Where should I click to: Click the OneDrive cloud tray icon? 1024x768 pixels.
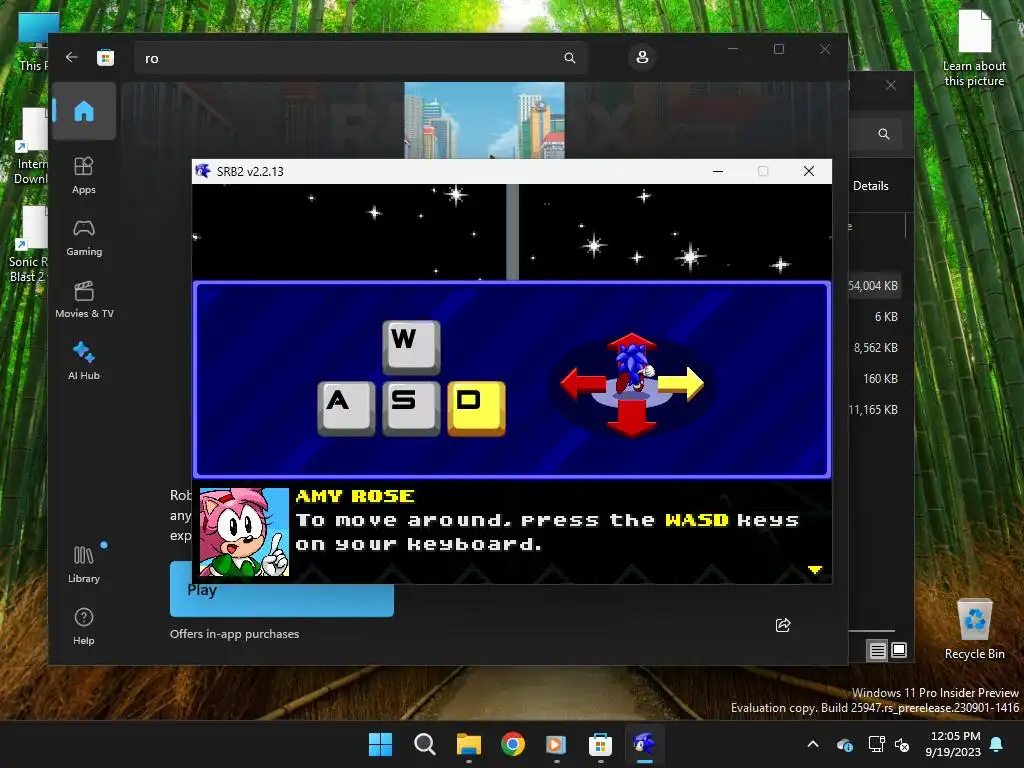(x=844, y=744)
